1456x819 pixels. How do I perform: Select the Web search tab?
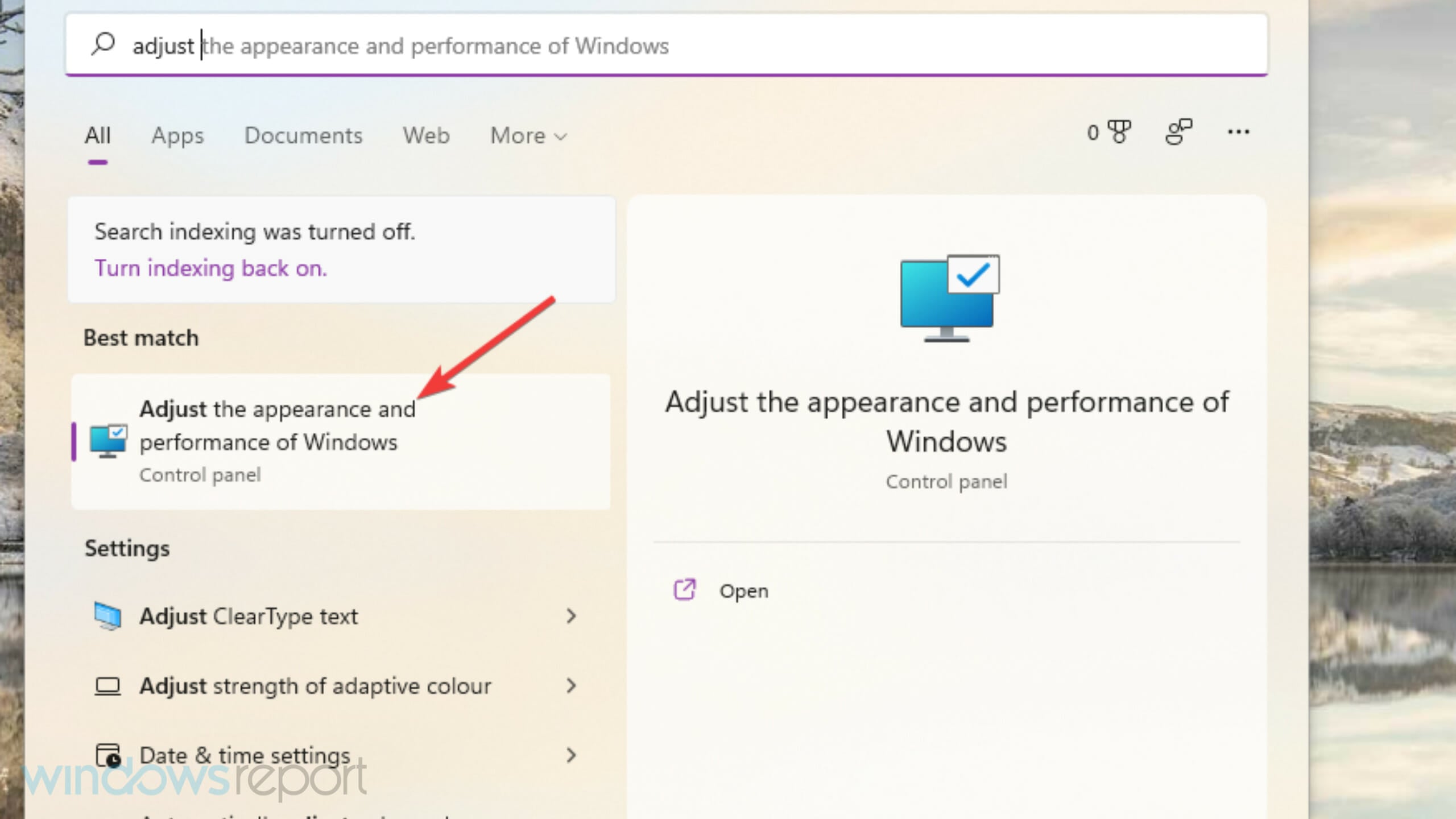426,136
